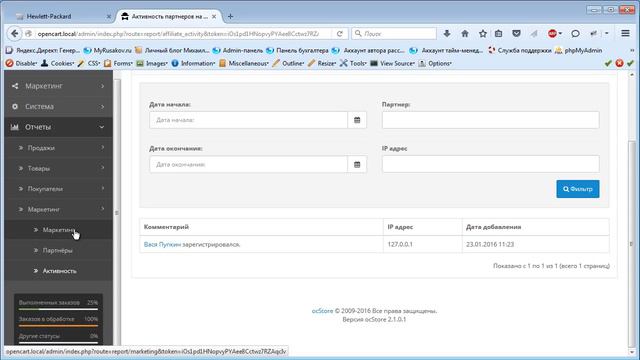Expand the top Маркетинг sidebar section
This screenshot has width=640, height=360.
(58, 86)
